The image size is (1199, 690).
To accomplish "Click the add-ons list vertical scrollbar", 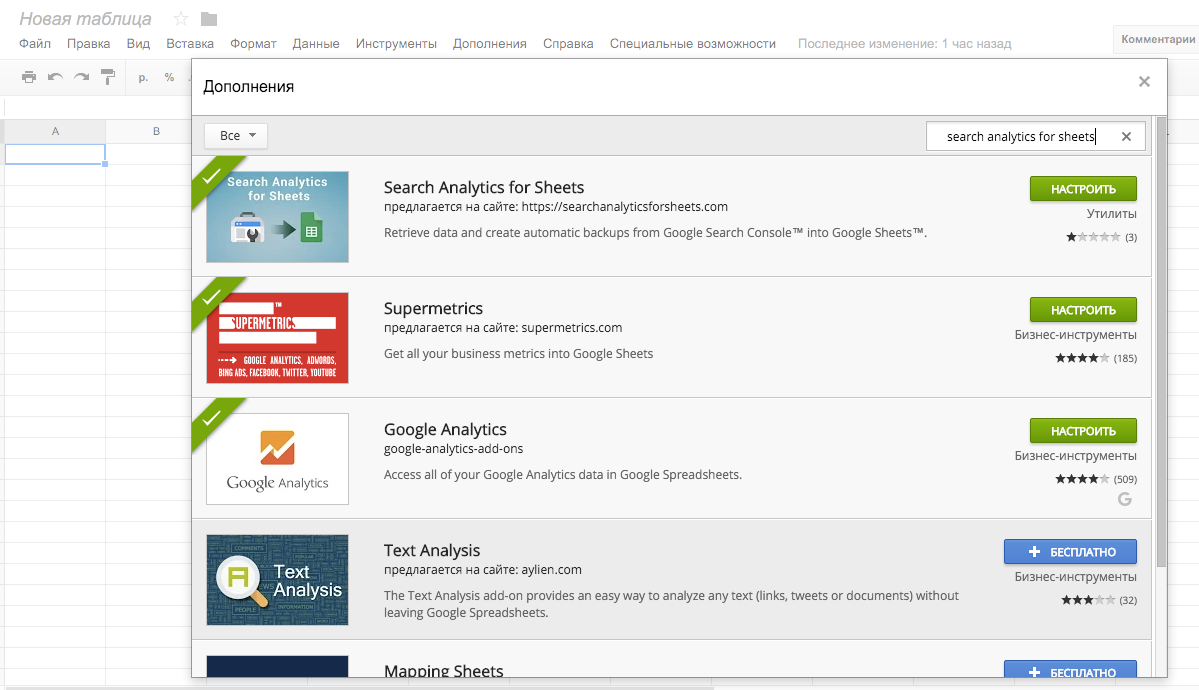I will click(1162, 342).
